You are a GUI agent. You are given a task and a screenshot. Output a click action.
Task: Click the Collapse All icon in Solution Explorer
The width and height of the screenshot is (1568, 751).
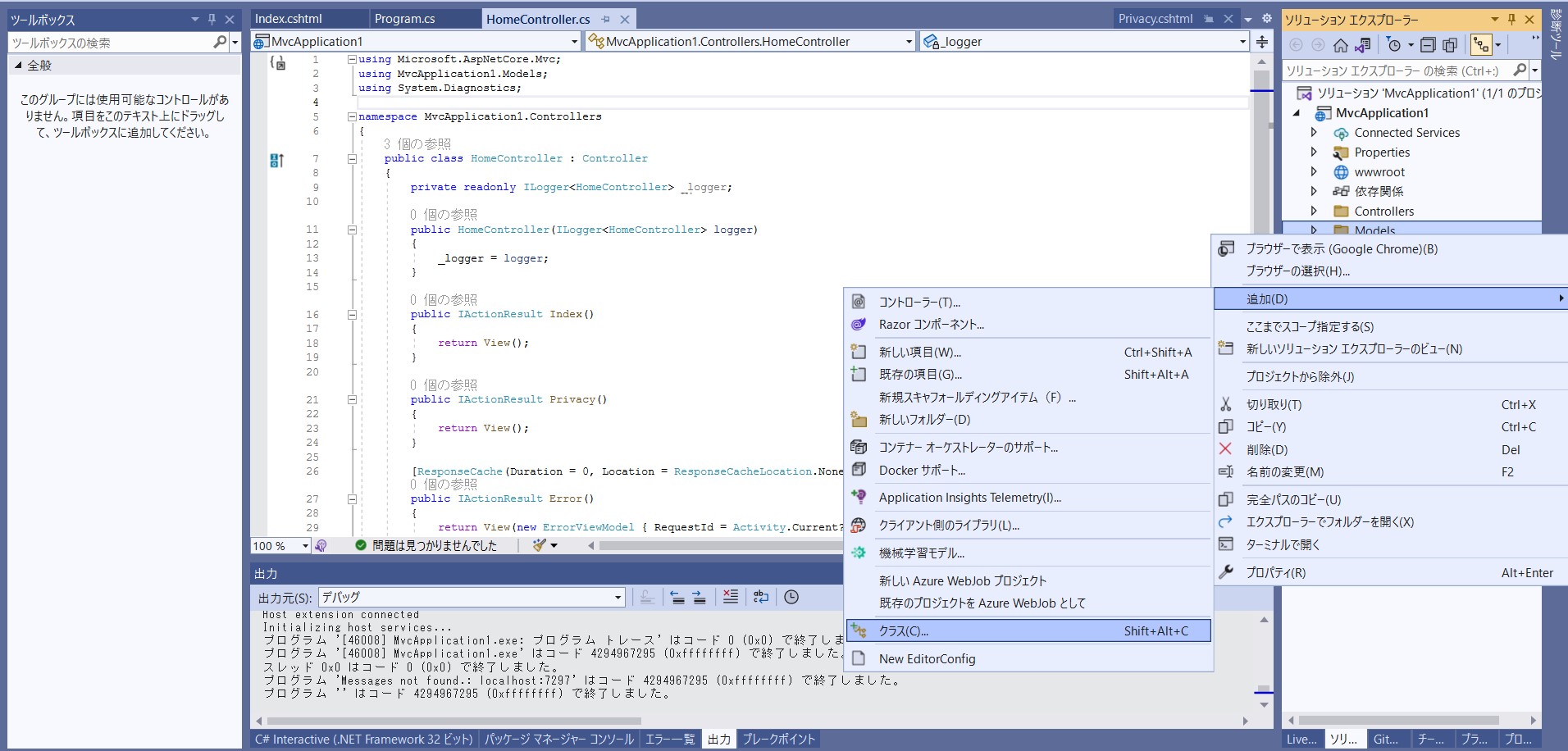[x=1429, y=44]
